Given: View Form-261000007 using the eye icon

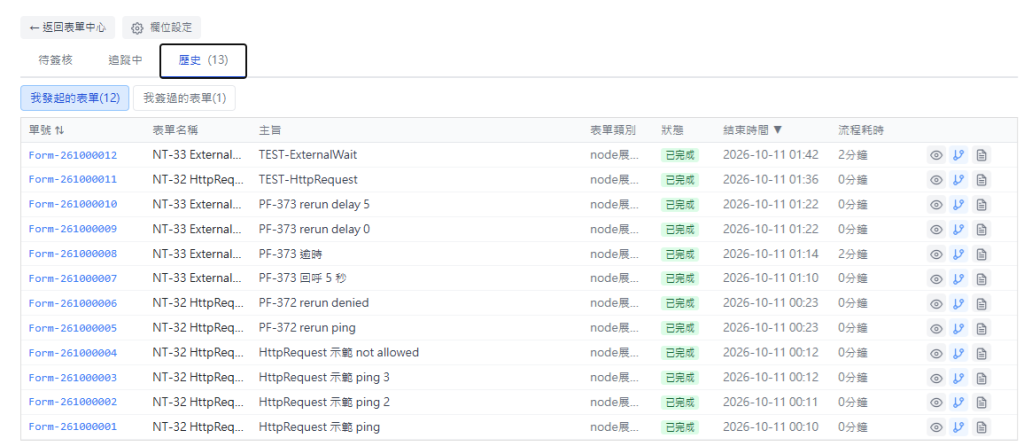Looking at the screenshot, I should click(x=936, y=279).
